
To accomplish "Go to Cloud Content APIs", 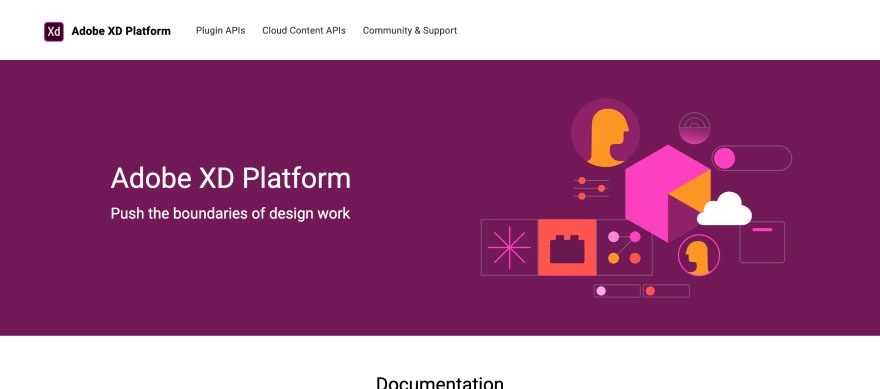I will point(304,31).
